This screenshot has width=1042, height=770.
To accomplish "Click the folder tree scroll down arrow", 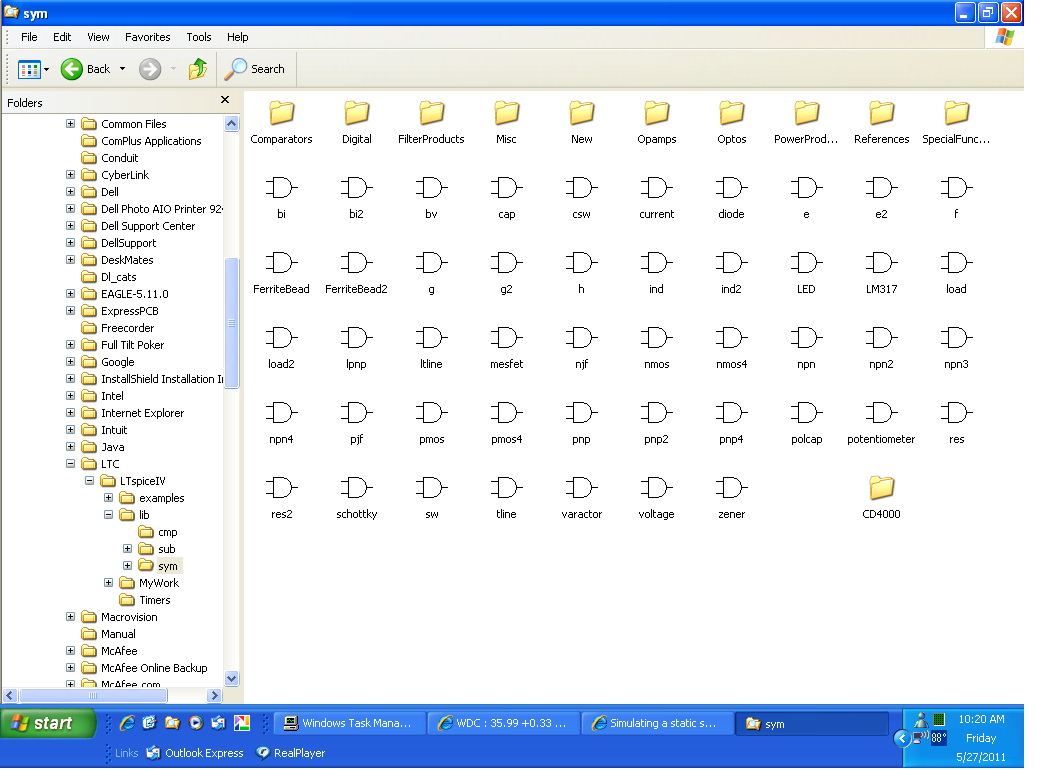I will [232, 678].
